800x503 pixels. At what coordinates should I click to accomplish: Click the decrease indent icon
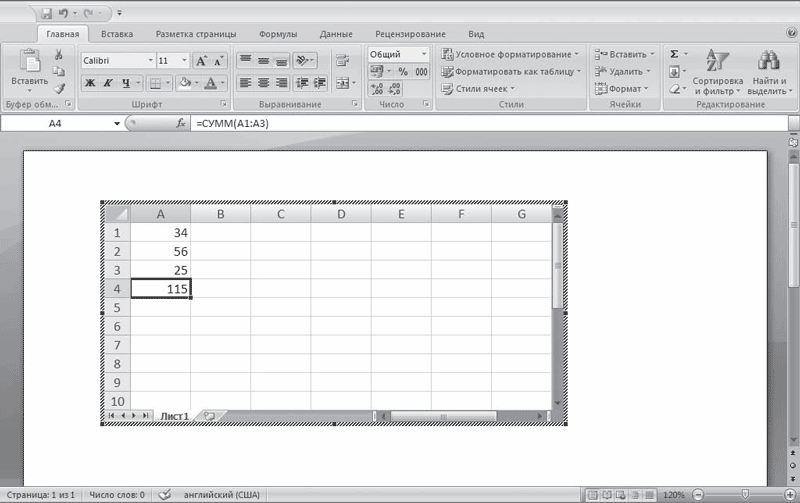(x=302, y=83)
